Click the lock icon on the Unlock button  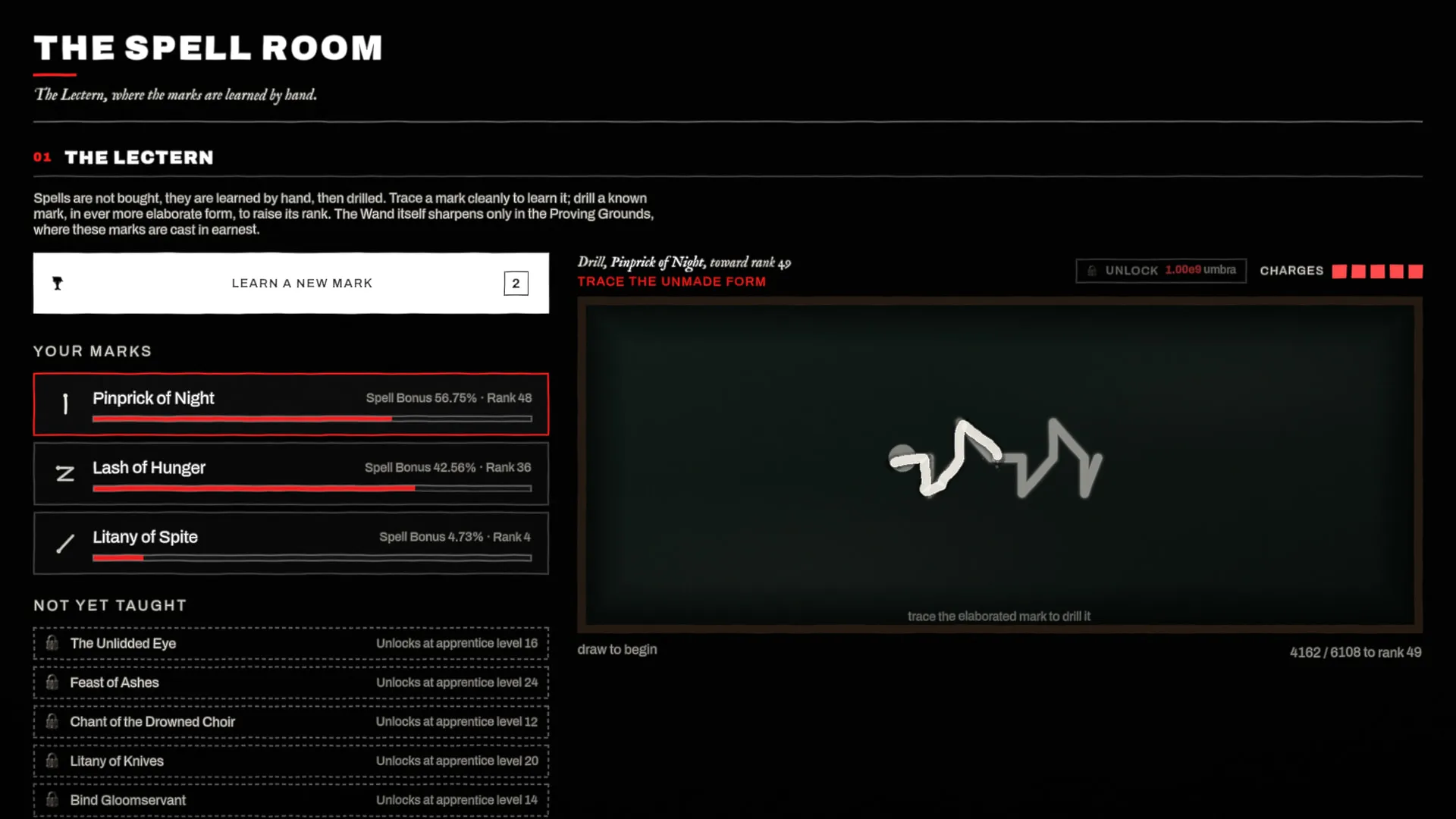tap(1092, 271)
